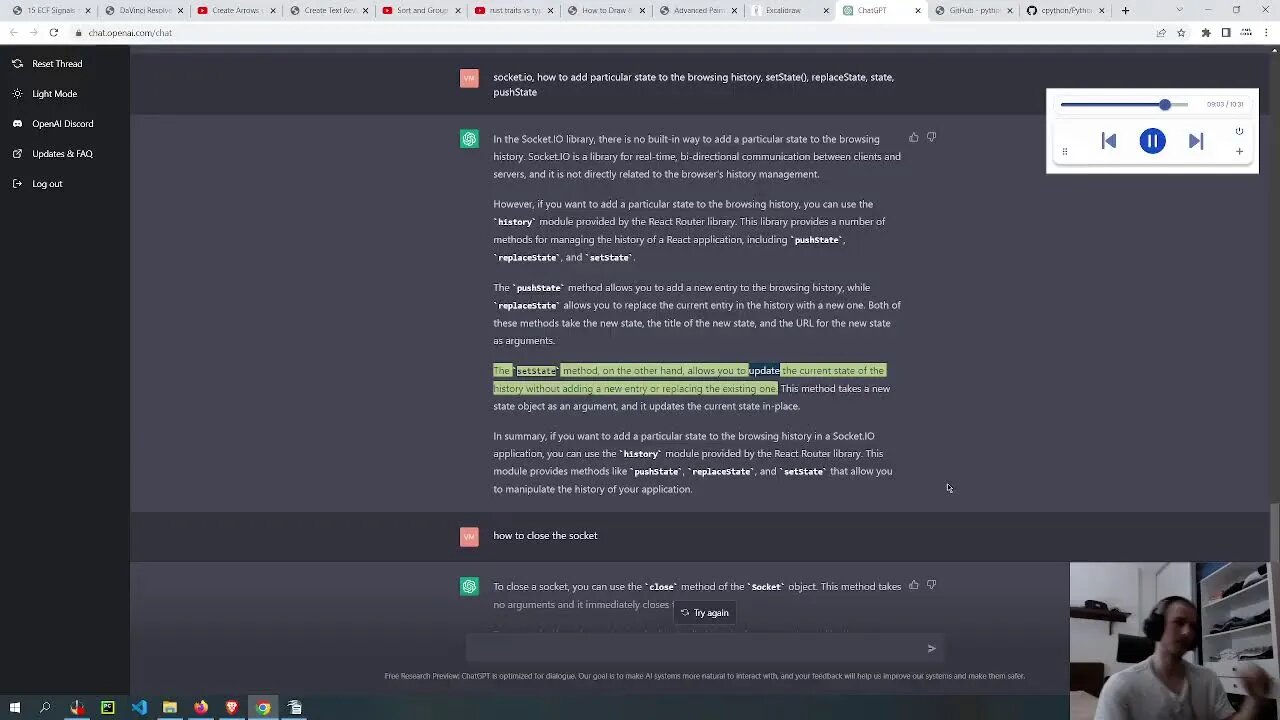
Task: Open the browser extensions puzzle icon
Action: pos(1206,32)
